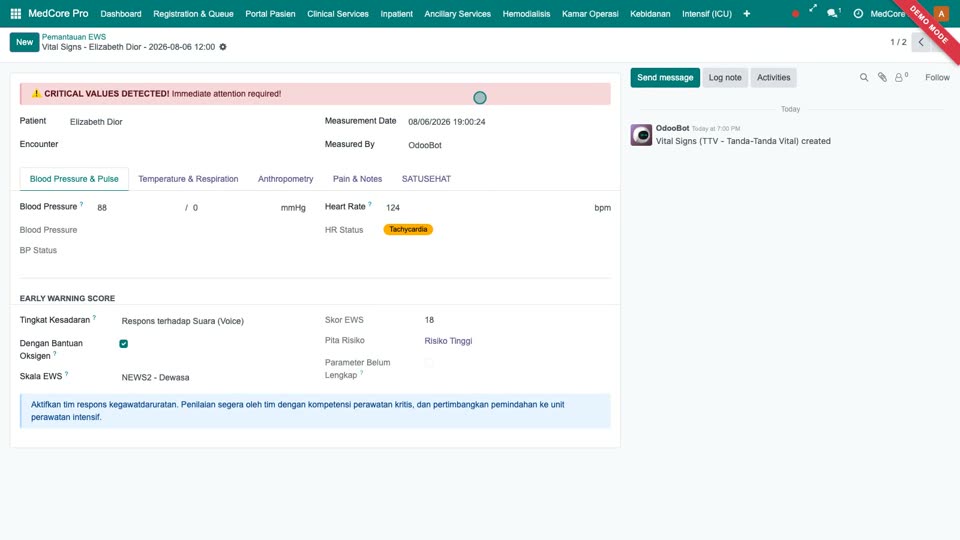Click OdooBot avatar in the chatter

click(x=641, y=135)
